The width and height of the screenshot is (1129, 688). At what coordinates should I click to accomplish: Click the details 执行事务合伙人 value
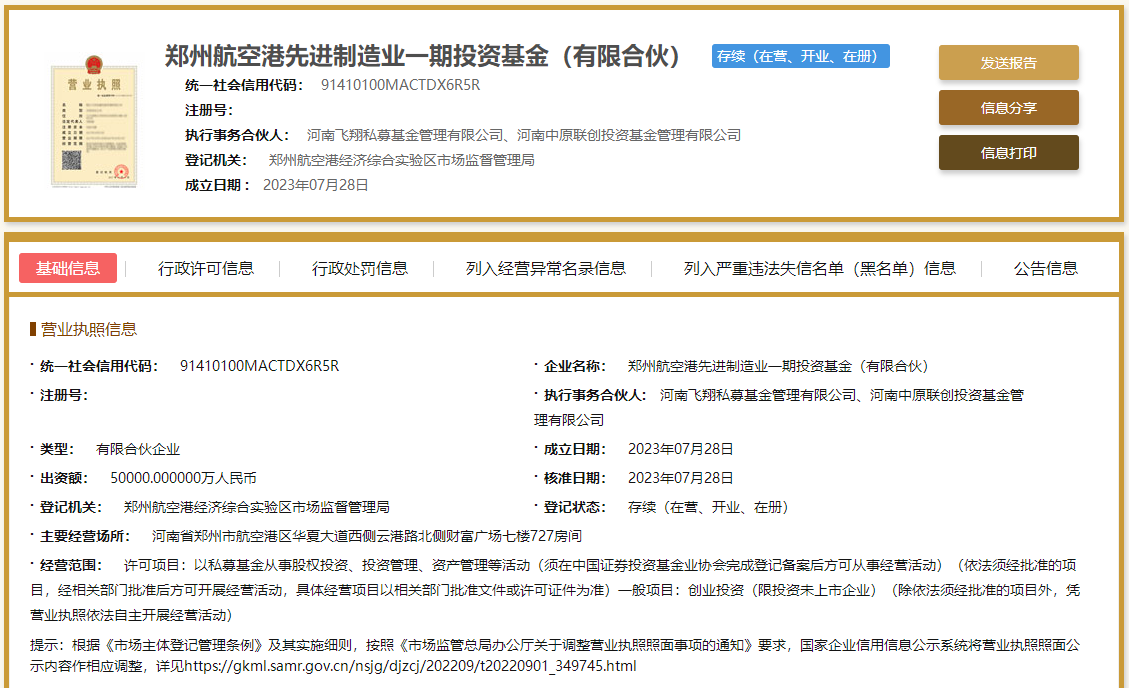pos(778,407)
